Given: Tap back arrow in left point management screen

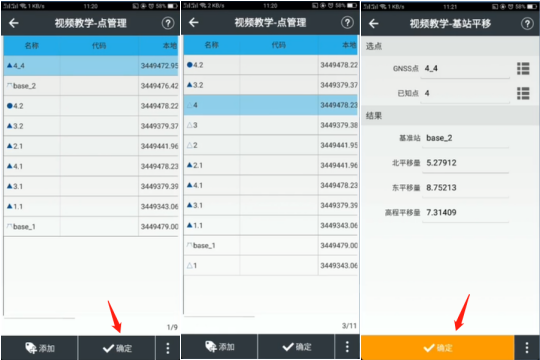Looking at the screenshot, I should [x=14, y=23].
